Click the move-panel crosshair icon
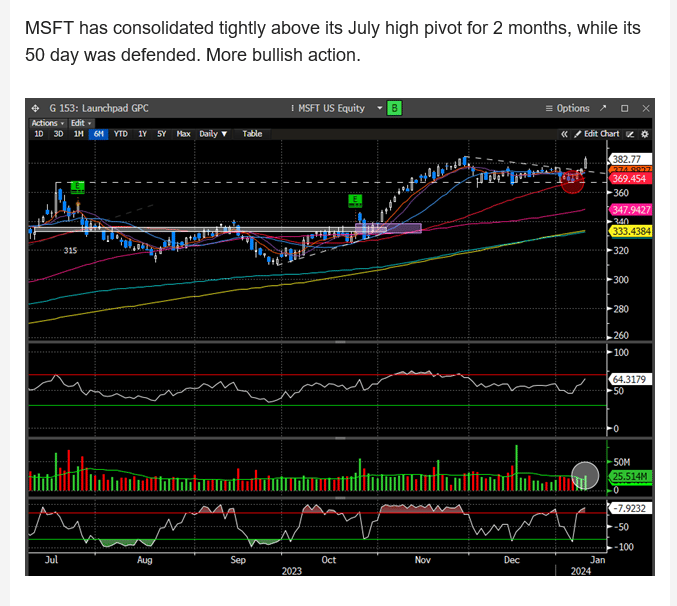Image resolution: width=677 pixels, height=606 pixels. tap(35, 108)
